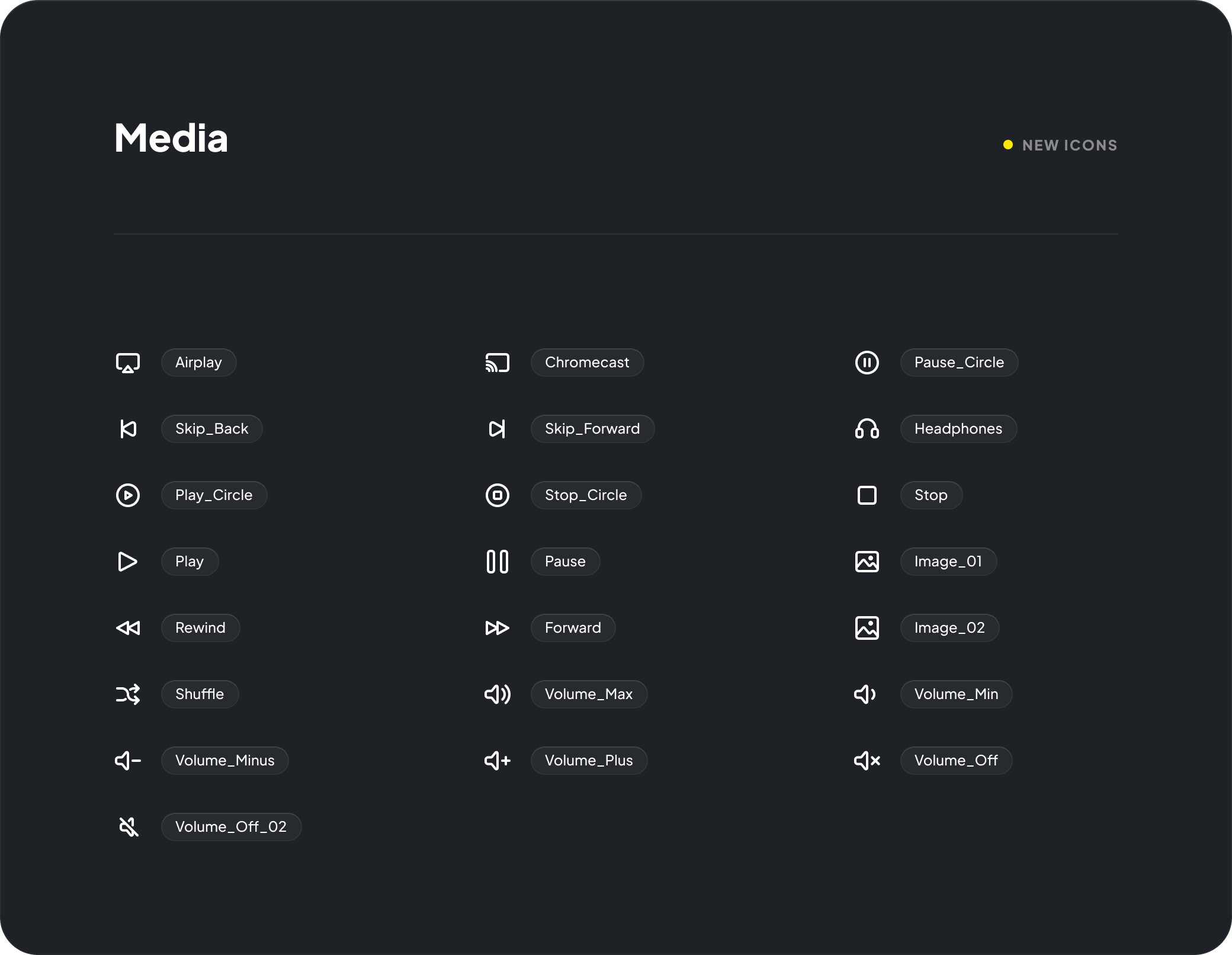Click the Skip_Forward icon

[498, 429]
